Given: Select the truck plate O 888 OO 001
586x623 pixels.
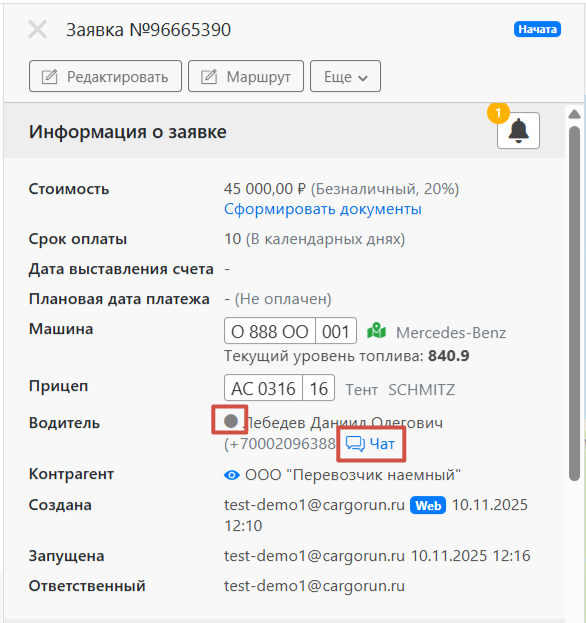Looking at the screenshot, I should tap(290, 331).
